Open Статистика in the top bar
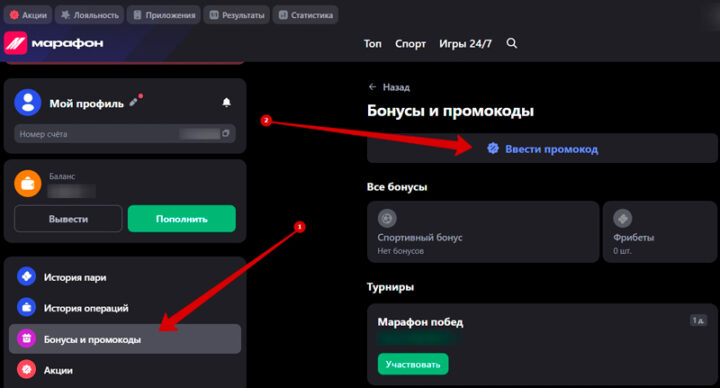The width and height of the screenshot is (720, 388). coord(305,15)
